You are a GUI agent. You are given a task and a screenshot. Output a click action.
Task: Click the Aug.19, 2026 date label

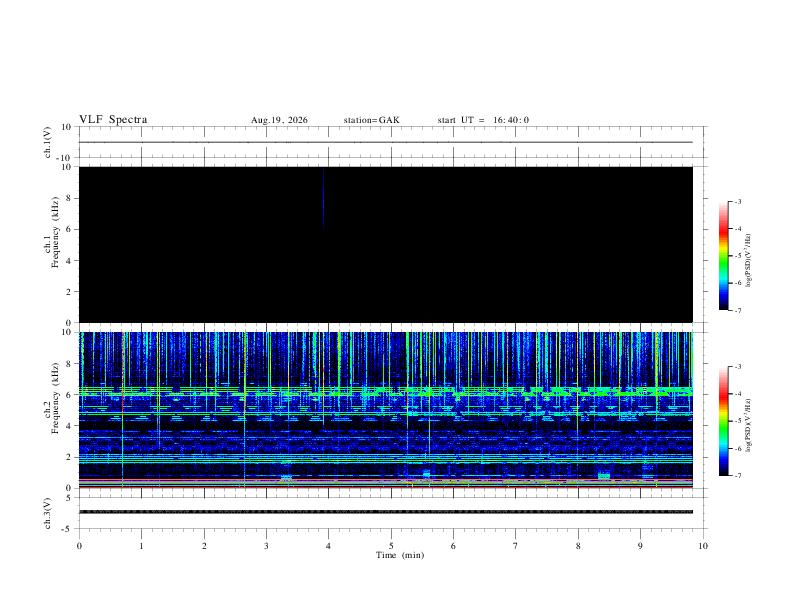pyautogui.click(x=279, y=120)
